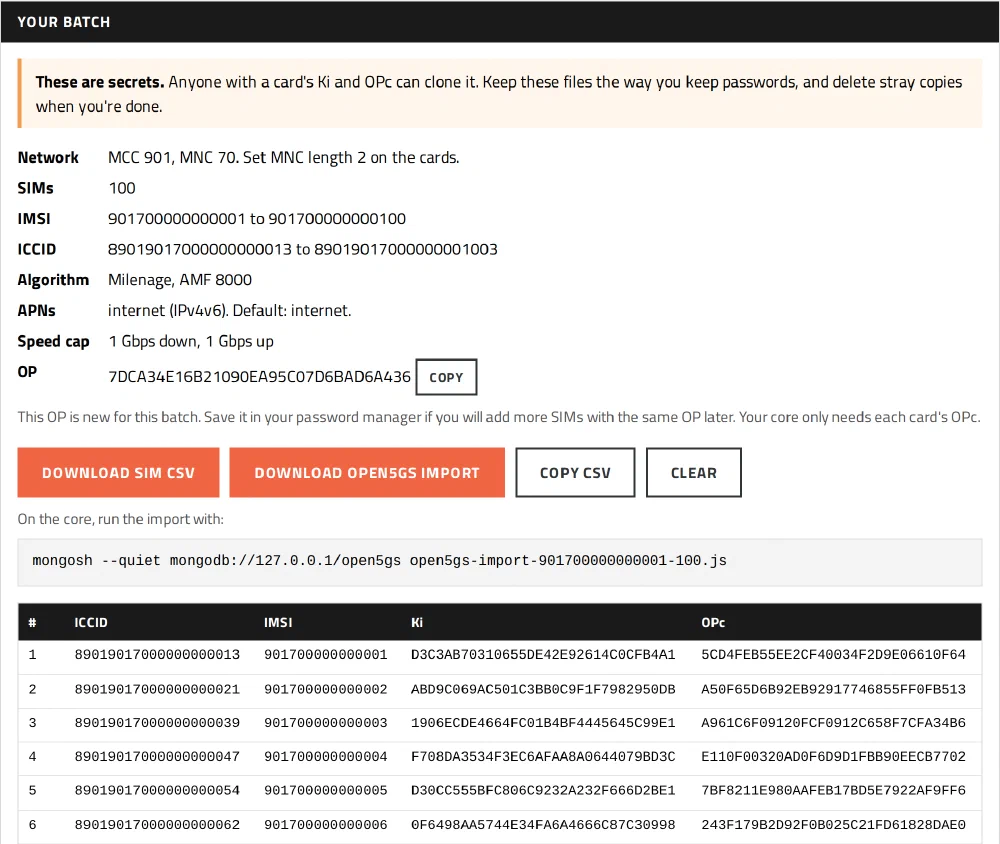Click Download Open5GS Import button
1000x844 pixels.
coord(367,473)
